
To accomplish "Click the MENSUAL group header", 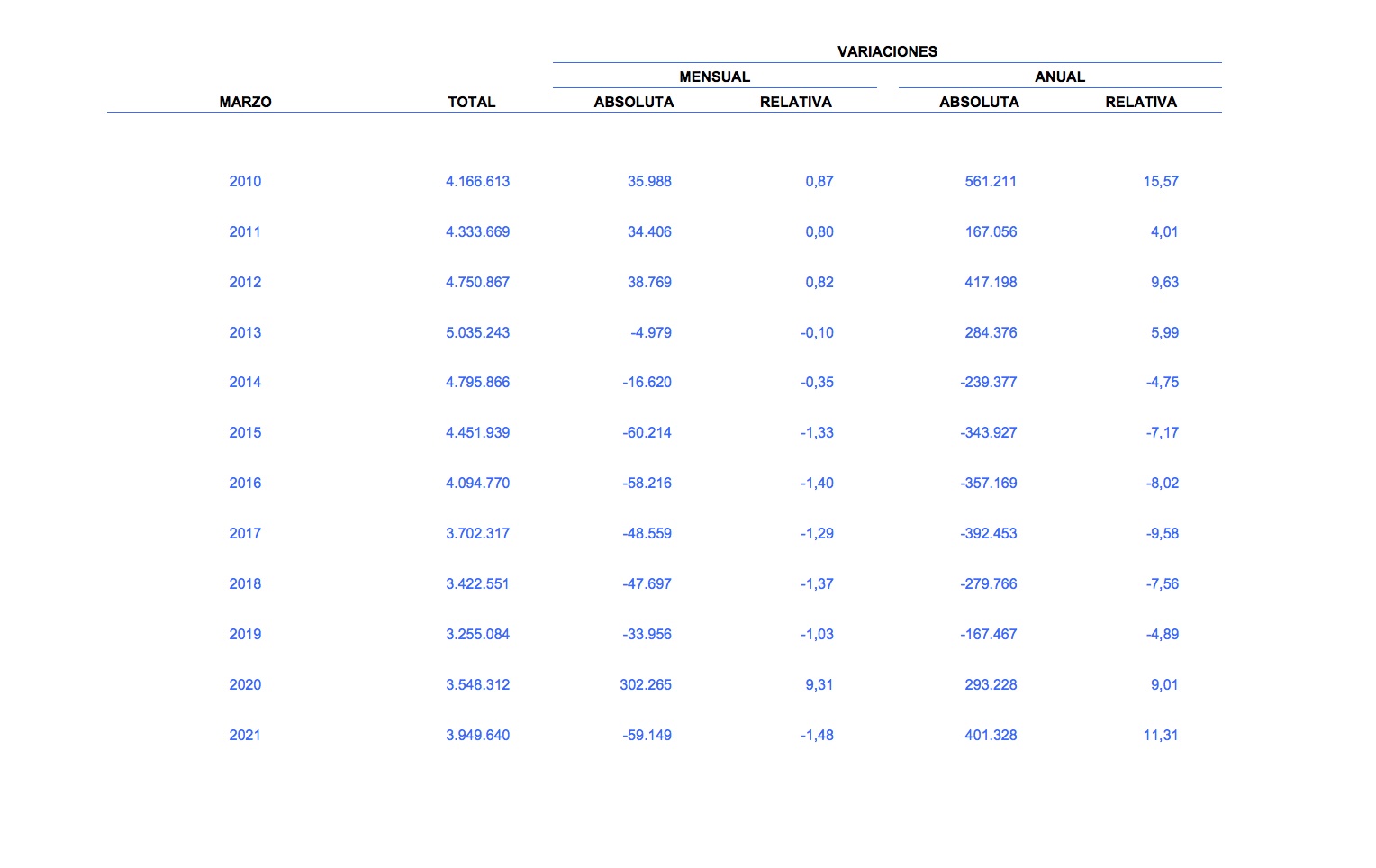I will click(714, 77).
